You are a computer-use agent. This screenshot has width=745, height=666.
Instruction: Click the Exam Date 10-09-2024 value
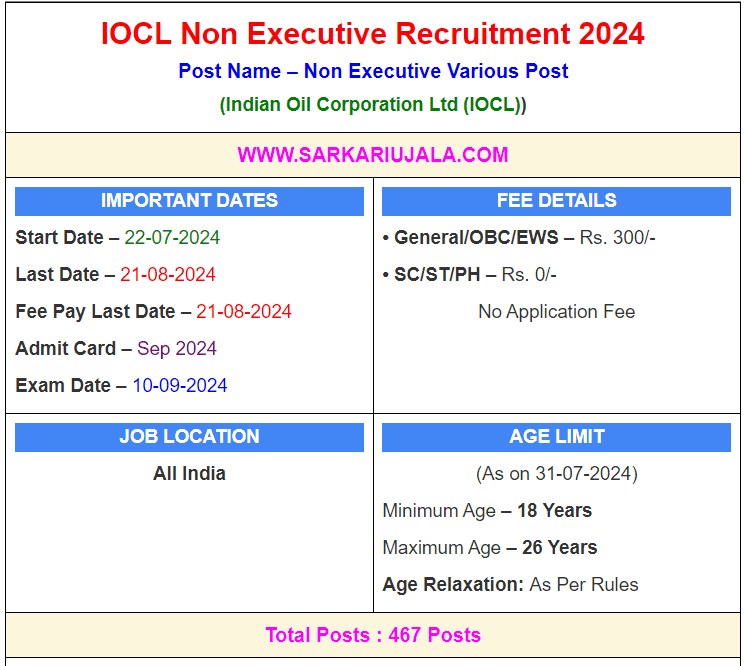(x=179, y=386)
